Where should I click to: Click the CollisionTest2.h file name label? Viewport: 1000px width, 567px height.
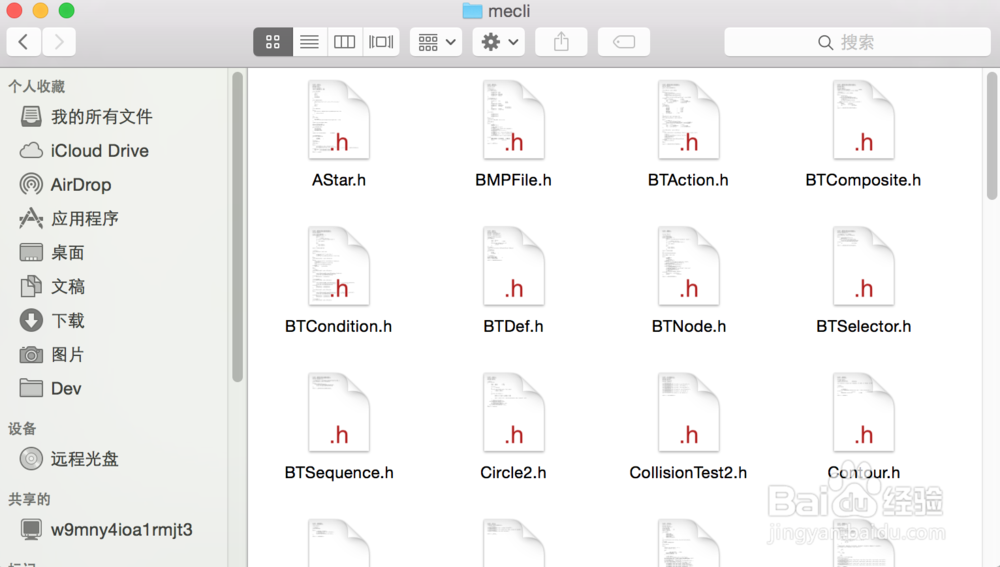click(x=688, y=473)
